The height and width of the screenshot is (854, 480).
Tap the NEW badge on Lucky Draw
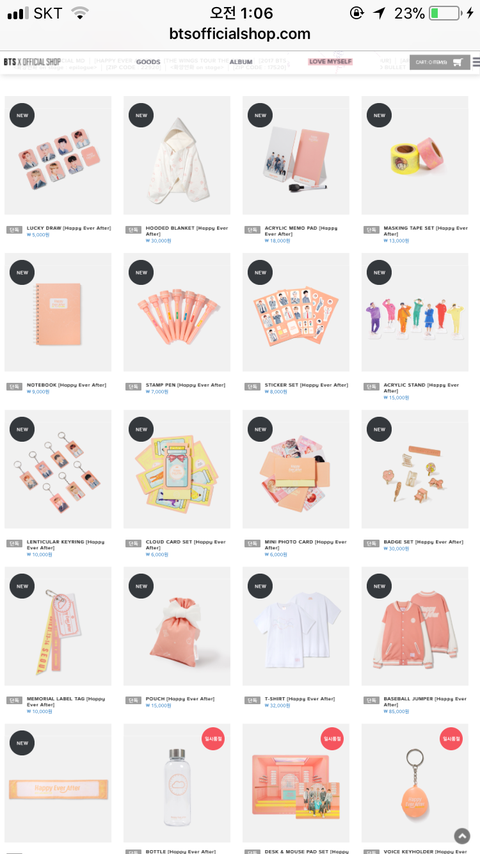point(22,115)
